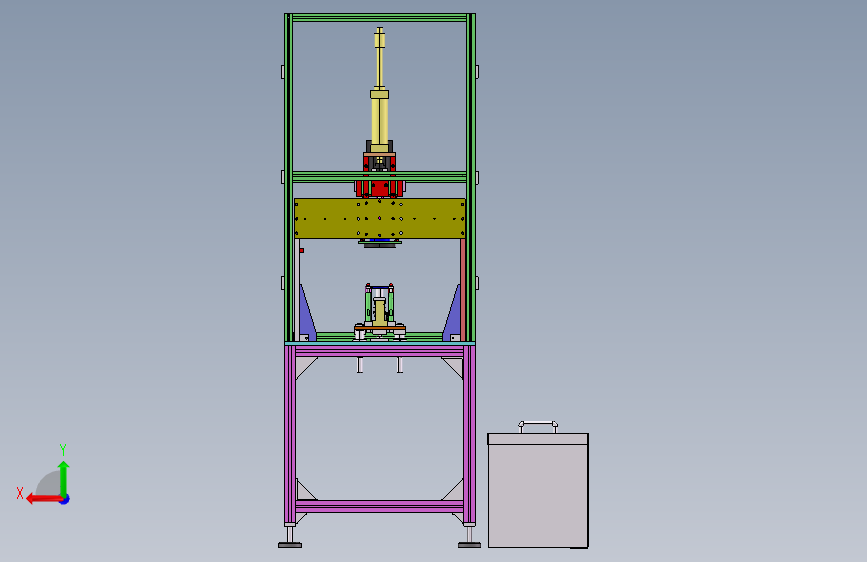Select the left blue triangular gusset bracket
Viewport: 867px width, 562px height.
(x=307, y=314)
